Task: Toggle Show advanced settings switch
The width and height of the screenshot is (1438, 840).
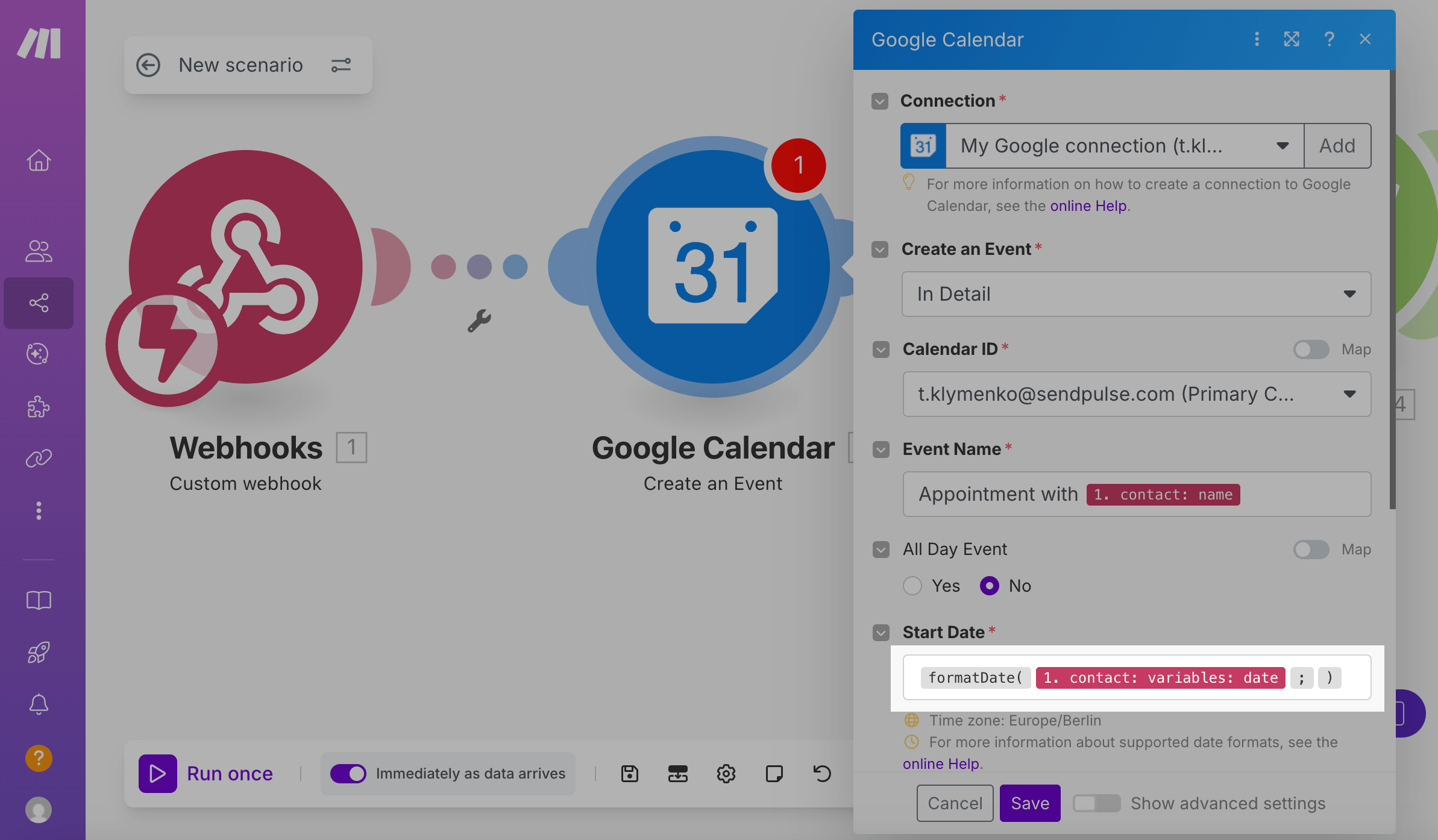Action: click(1096, 803)
